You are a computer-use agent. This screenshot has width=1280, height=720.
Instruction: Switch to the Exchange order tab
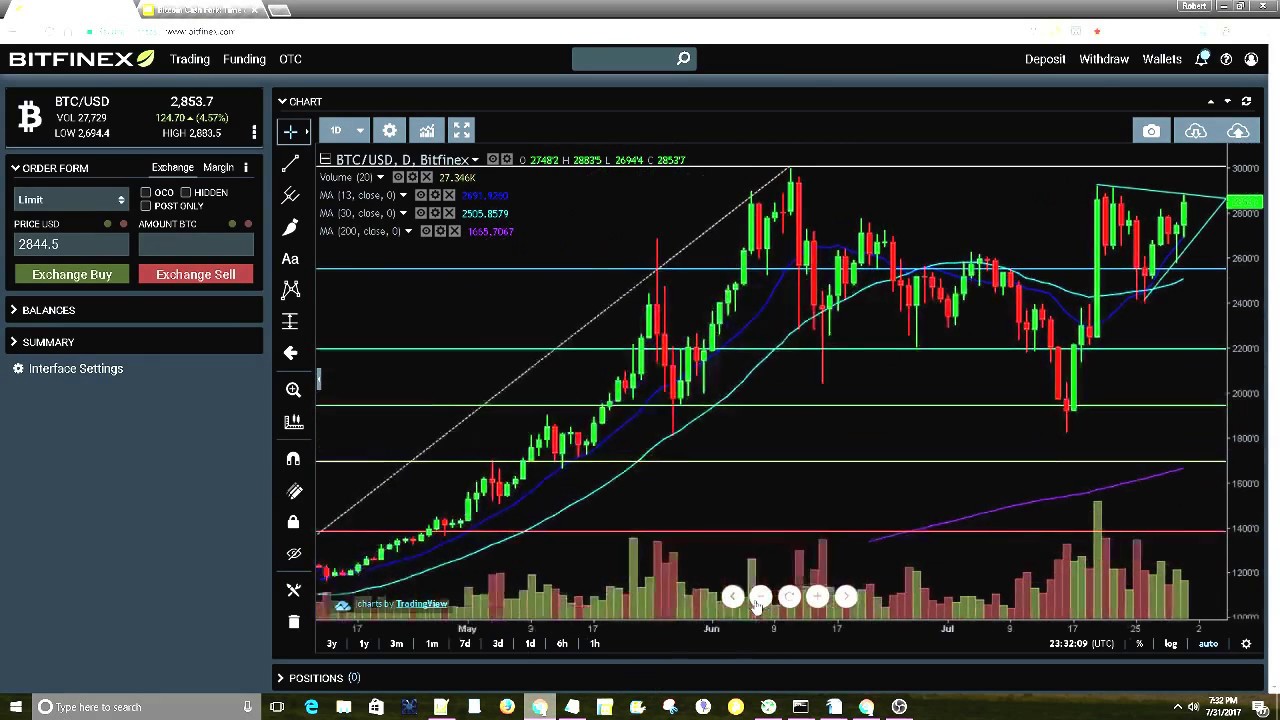173,168
